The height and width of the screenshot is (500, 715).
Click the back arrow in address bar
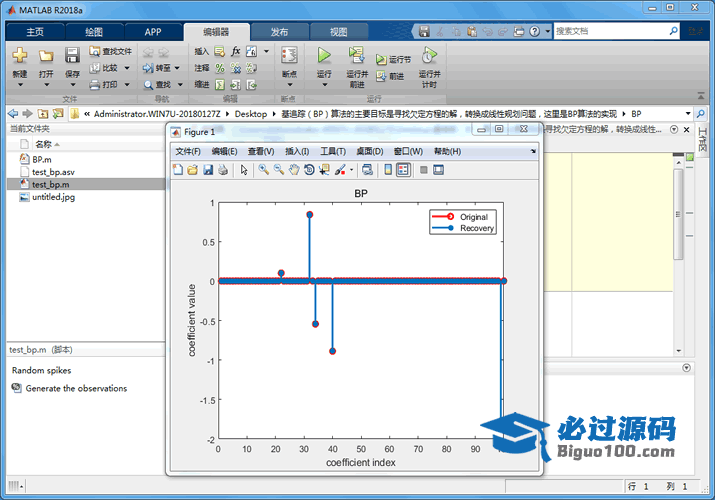pyautogui.click(x=13, y=113)
